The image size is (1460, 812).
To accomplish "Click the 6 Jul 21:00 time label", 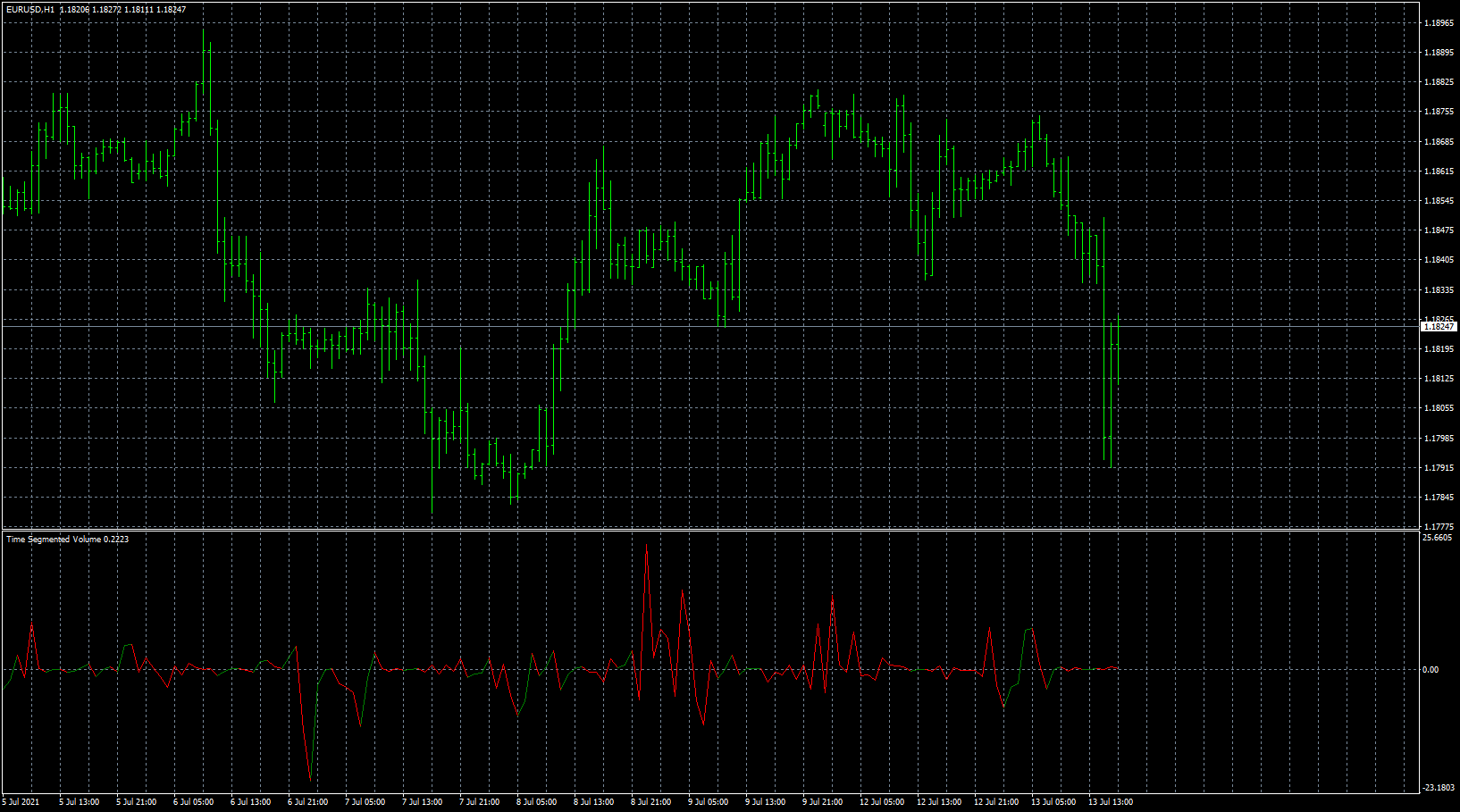I will [x=308, y=802].
